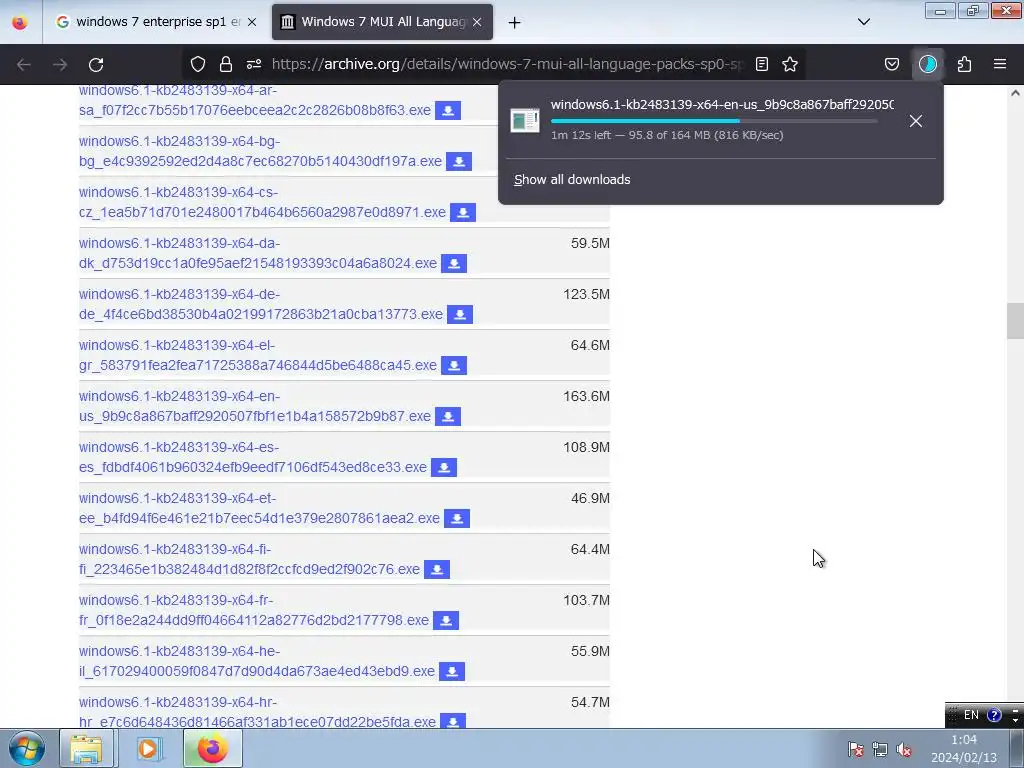Open Firefox View pinned icon
The height and width of the screenshot is (768, 1024).
20,23
